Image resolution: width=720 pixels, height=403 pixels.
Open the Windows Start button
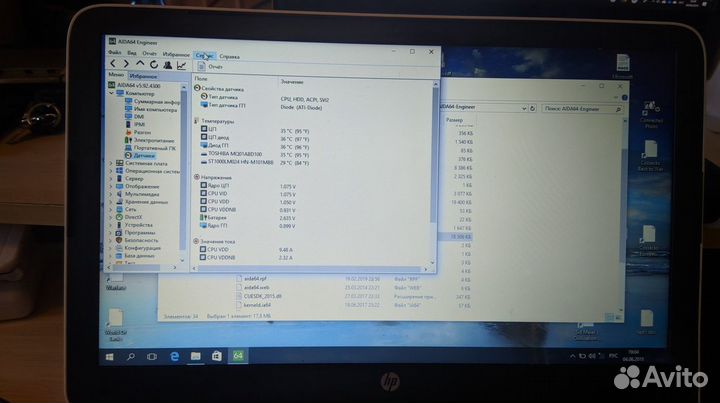[x=110, y=357]
